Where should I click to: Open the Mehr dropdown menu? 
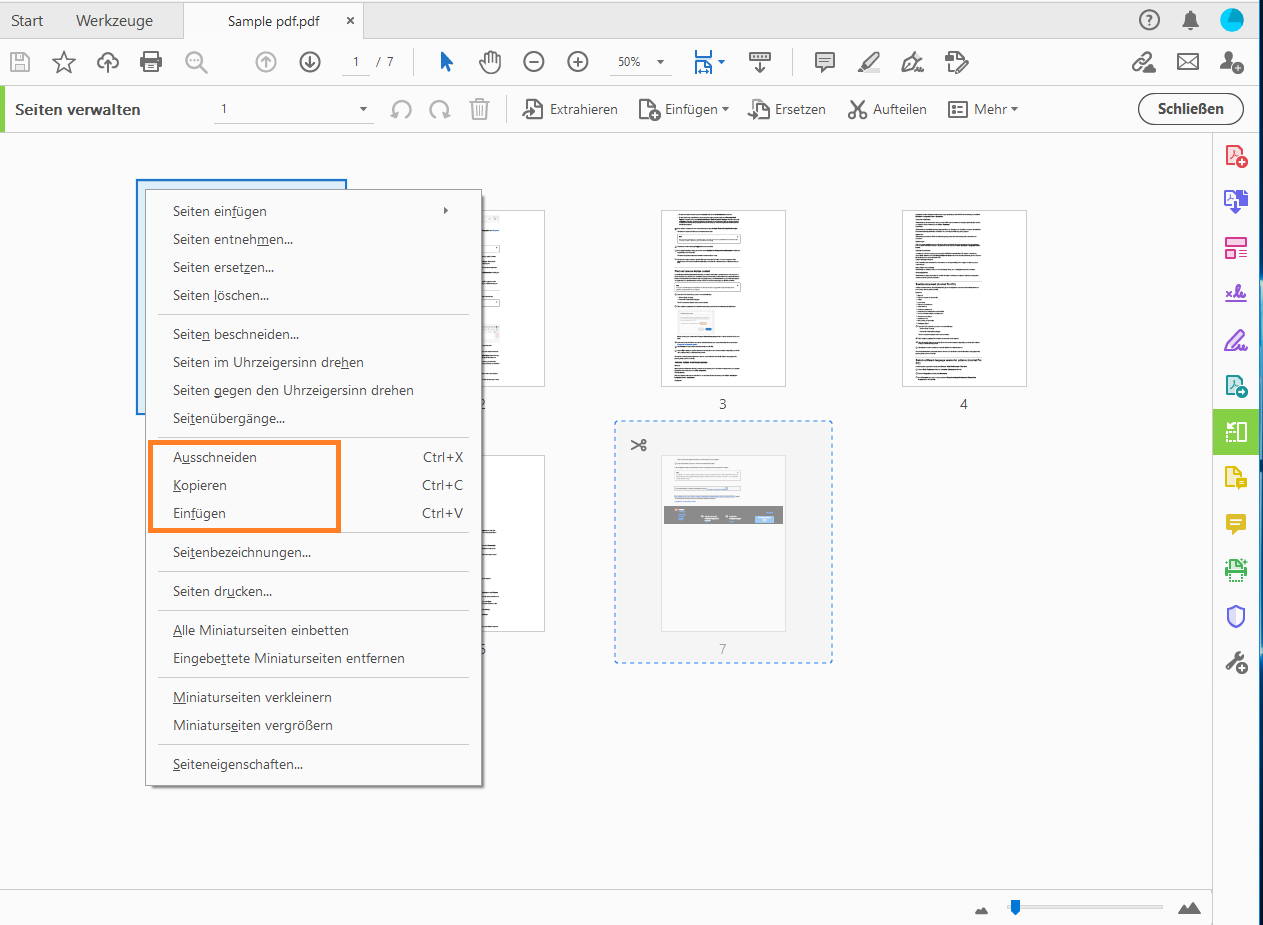tap(983, 109)
